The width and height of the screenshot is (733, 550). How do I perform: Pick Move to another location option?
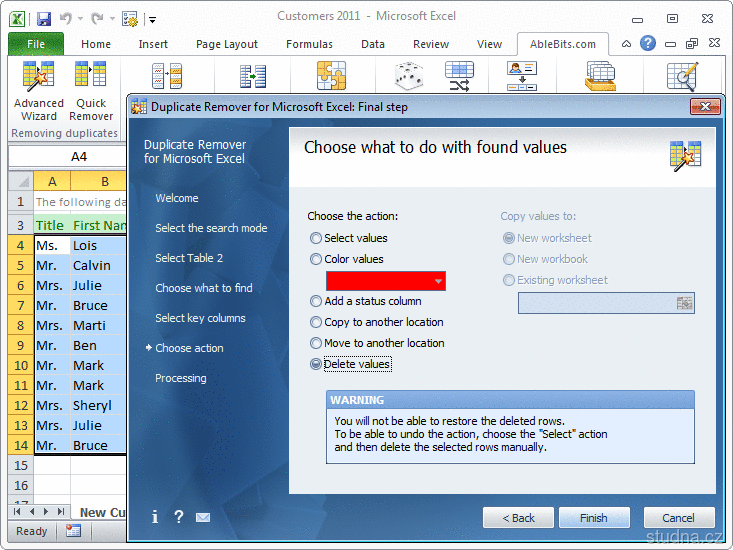point(316,343)
